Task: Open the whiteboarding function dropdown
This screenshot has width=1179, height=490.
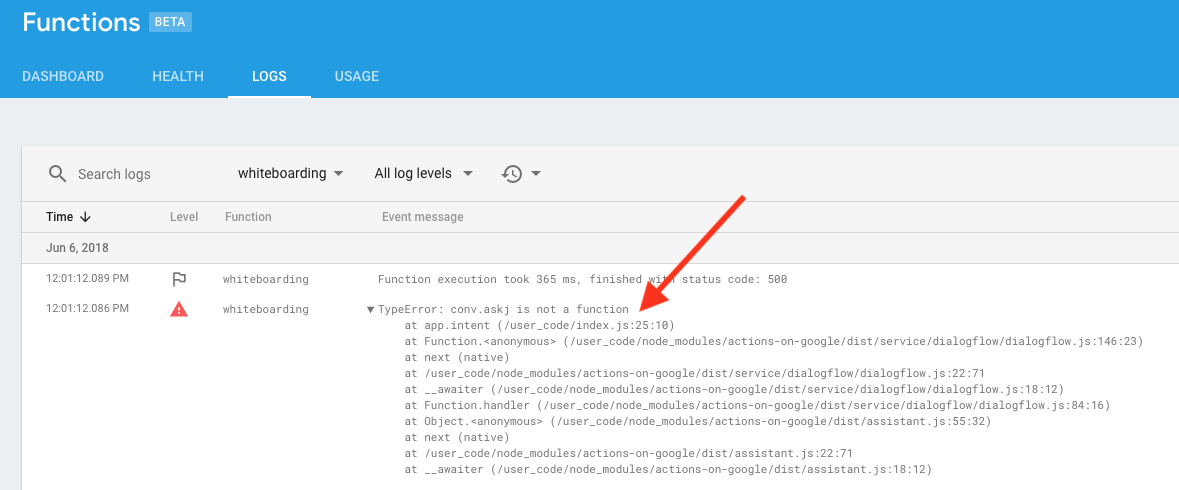Action: coord(290,174)
